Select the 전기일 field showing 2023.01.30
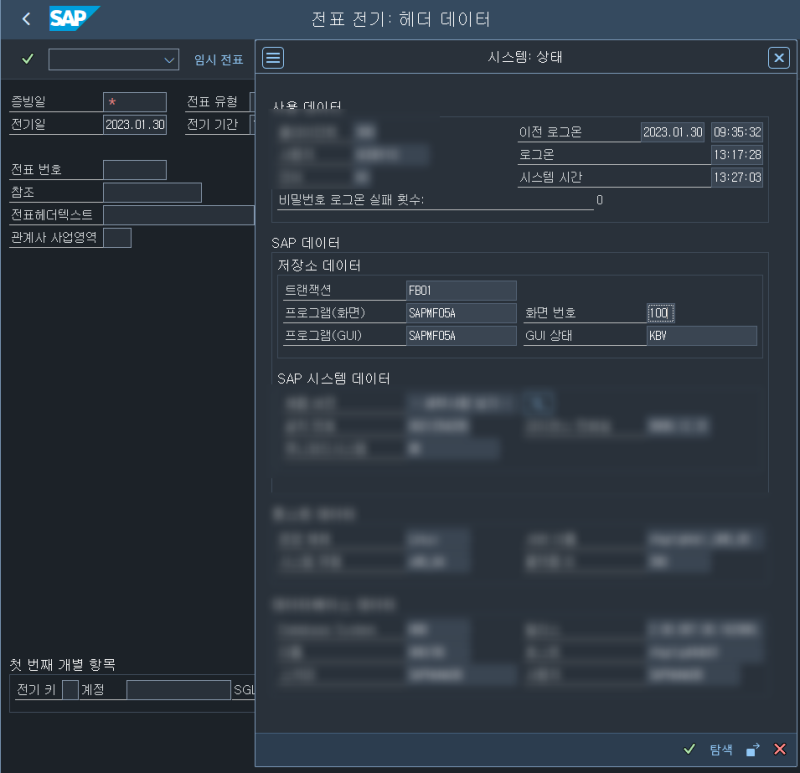This screenshot has height=773, width=800. [135, 124]
